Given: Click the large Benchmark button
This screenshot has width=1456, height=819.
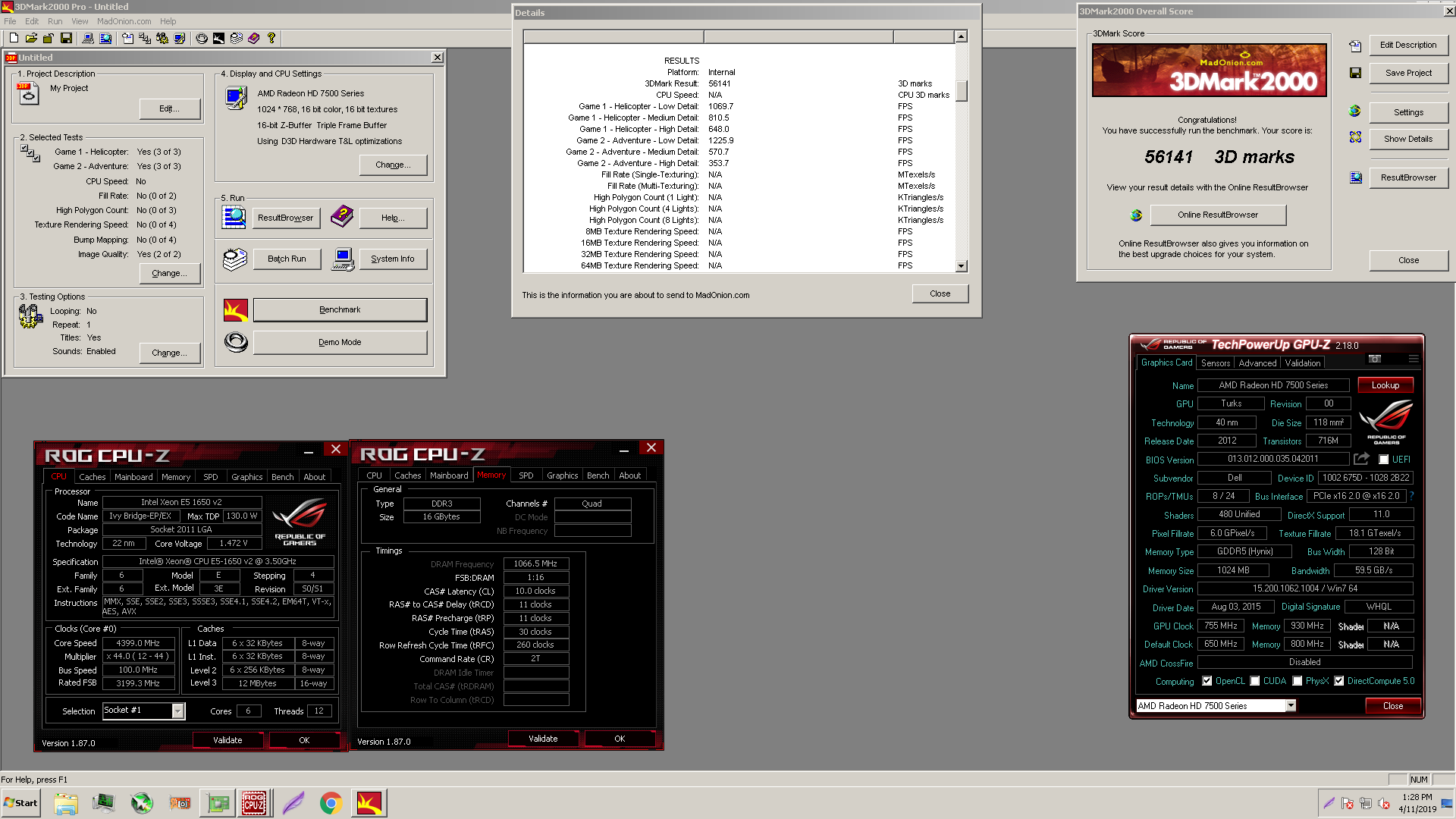Looking at the screenshot, I should tap(340, 309).
